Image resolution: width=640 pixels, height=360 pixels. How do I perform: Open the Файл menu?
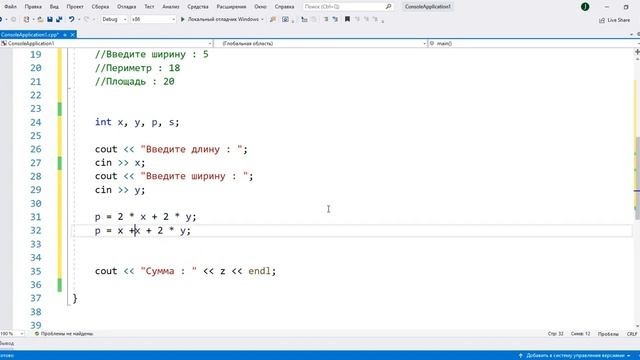(10, 7)
